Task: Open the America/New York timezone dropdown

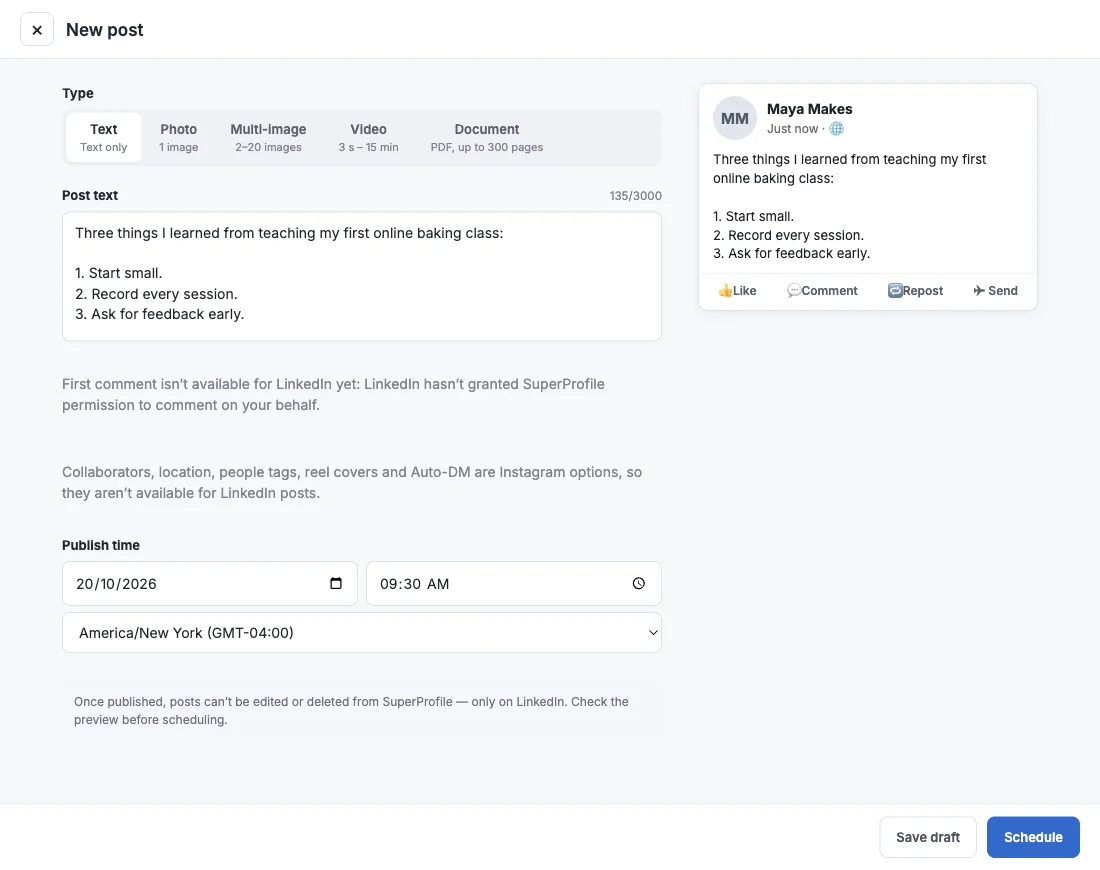Action: click(x=362, y=632)
